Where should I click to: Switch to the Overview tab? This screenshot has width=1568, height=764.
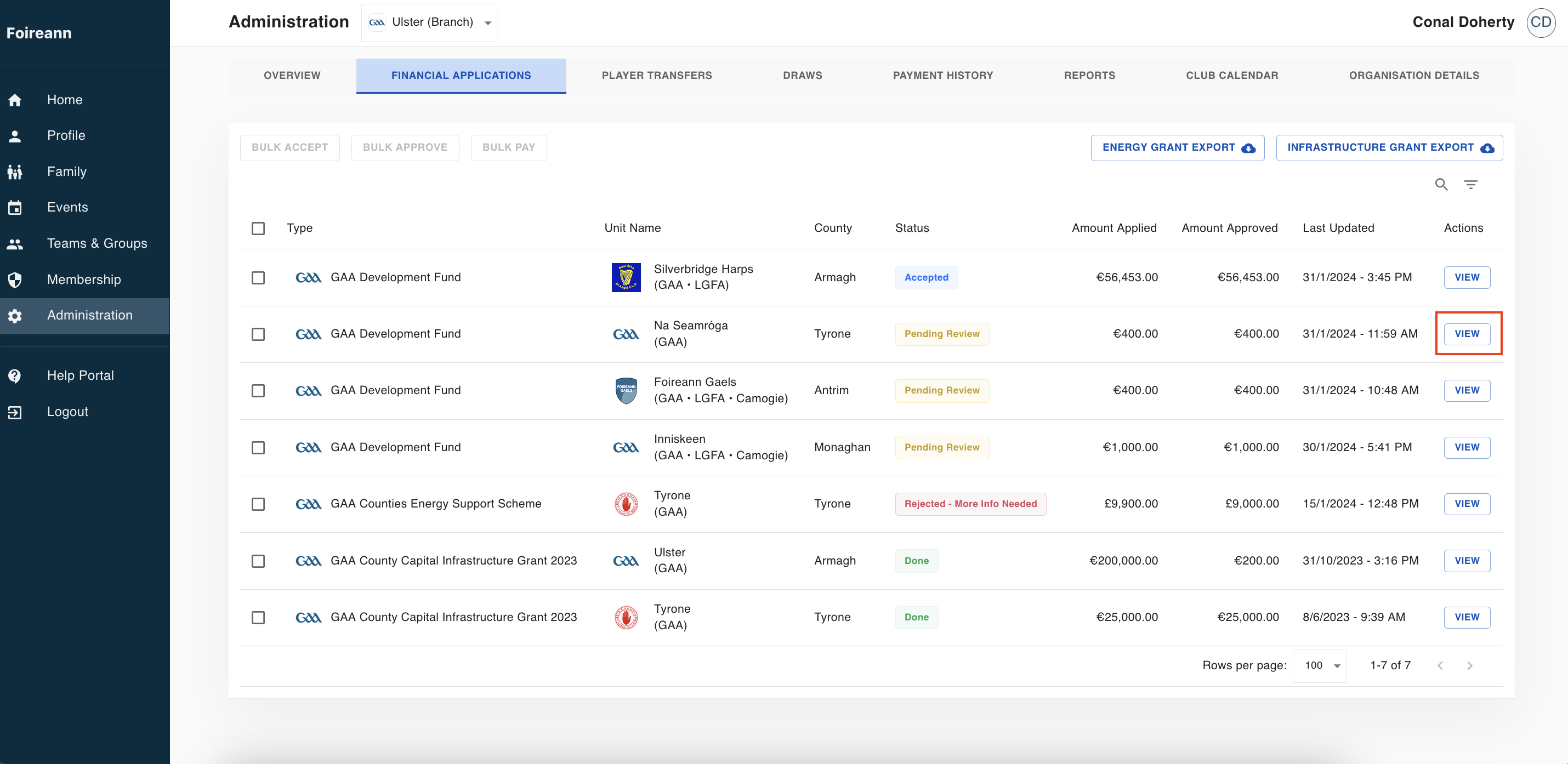pos(292,76)
